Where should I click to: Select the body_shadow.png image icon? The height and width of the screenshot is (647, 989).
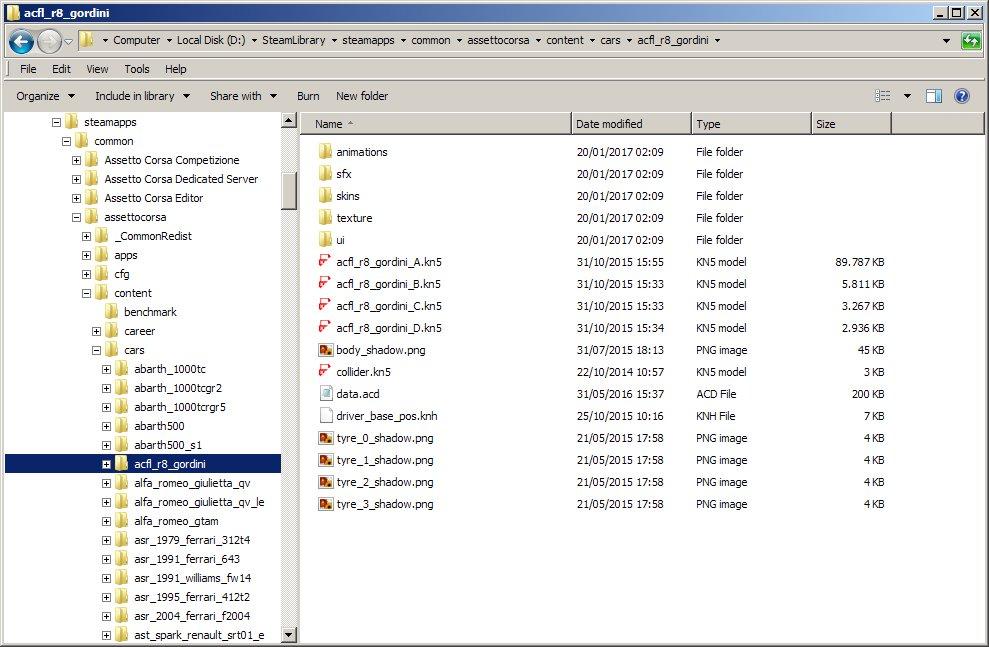click(325, 350)
